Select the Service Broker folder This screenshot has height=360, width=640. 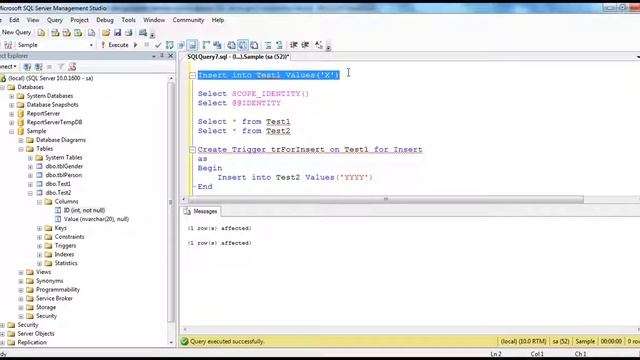(54, 298)
